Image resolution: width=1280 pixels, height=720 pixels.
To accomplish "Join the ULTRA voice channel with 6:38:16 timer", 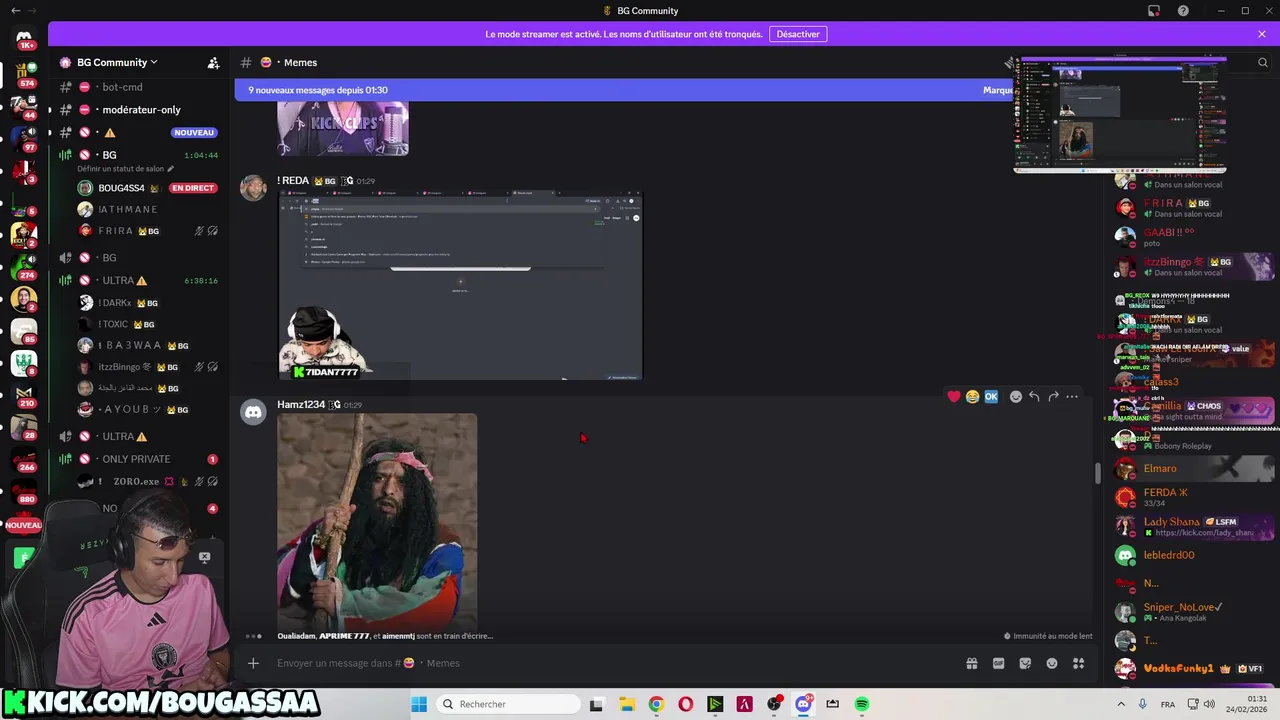I will (140, 281).
